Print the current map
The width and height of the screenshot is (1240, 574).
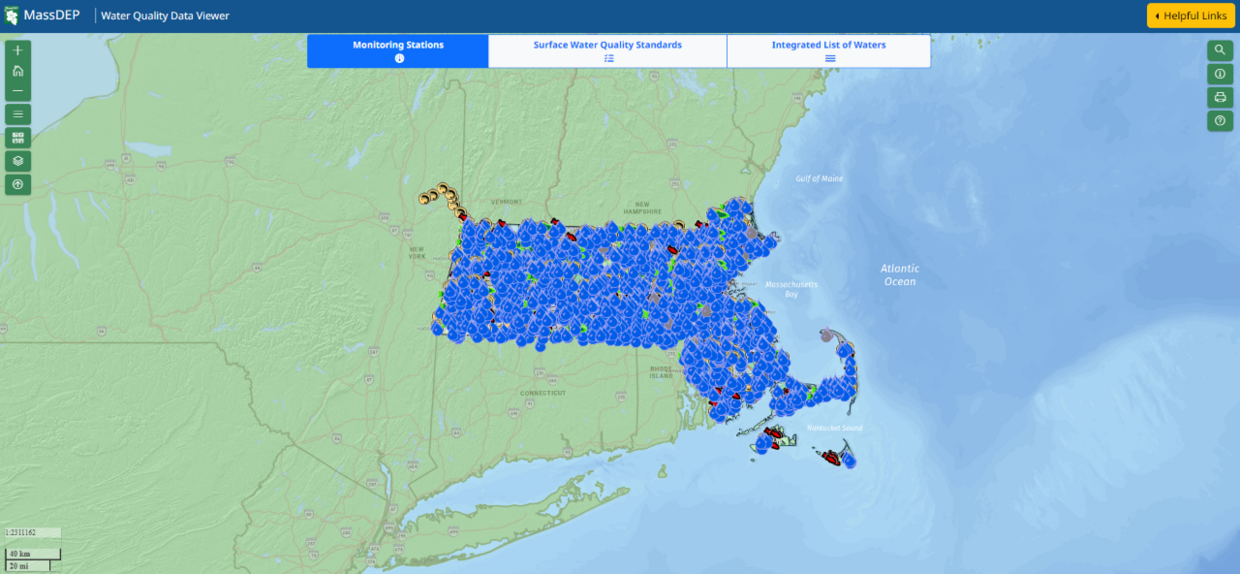click(x=1219, y=97)
